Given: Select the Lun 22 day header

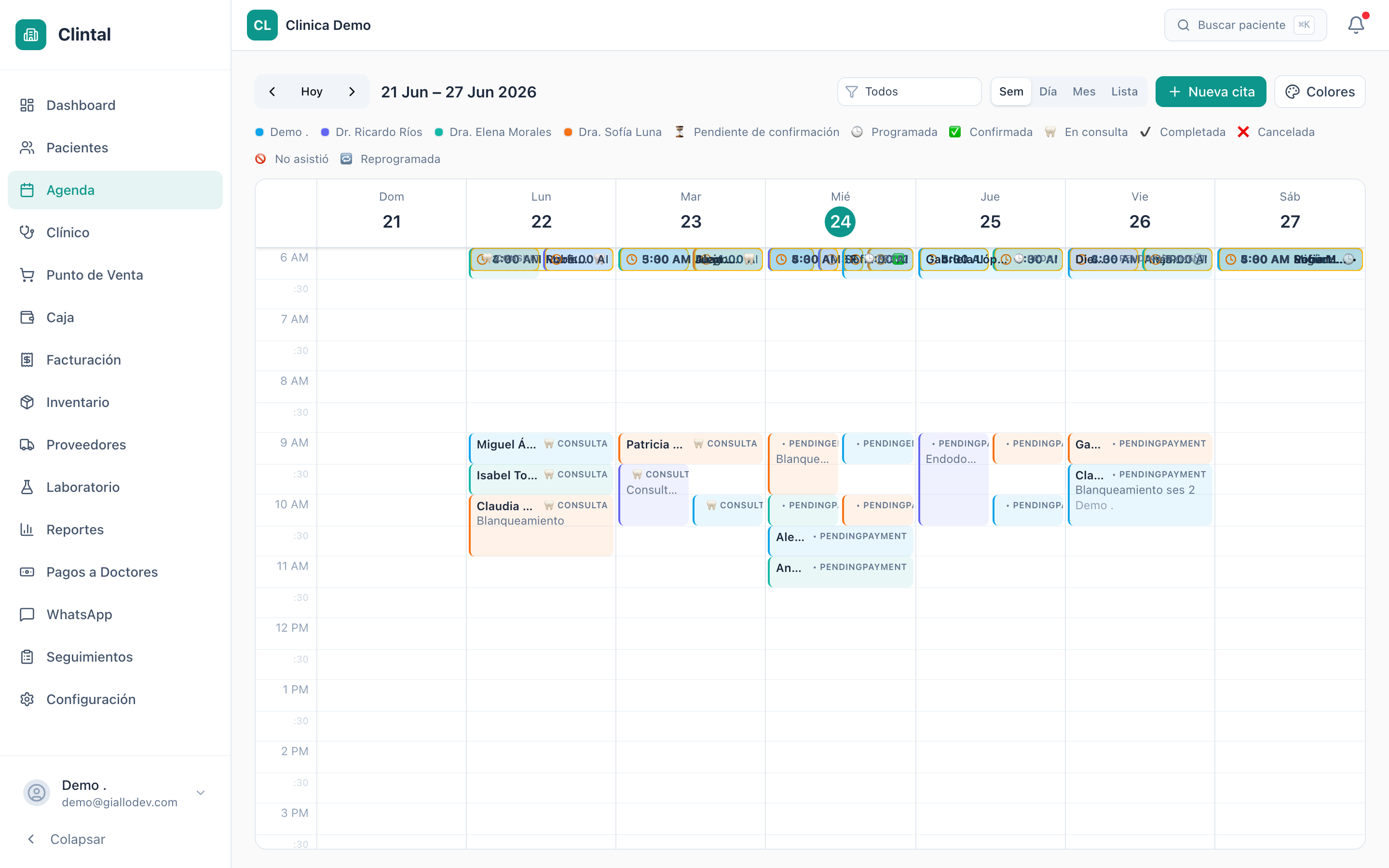Looking at the screenshot, I should click(x=541, y=212).
